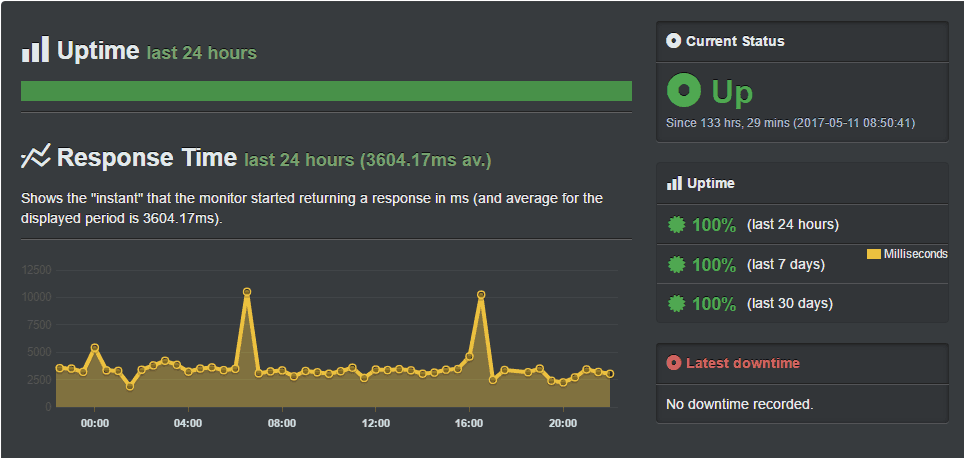
Task: Click the '12500' y-axis label
Action: coord(36,270)
